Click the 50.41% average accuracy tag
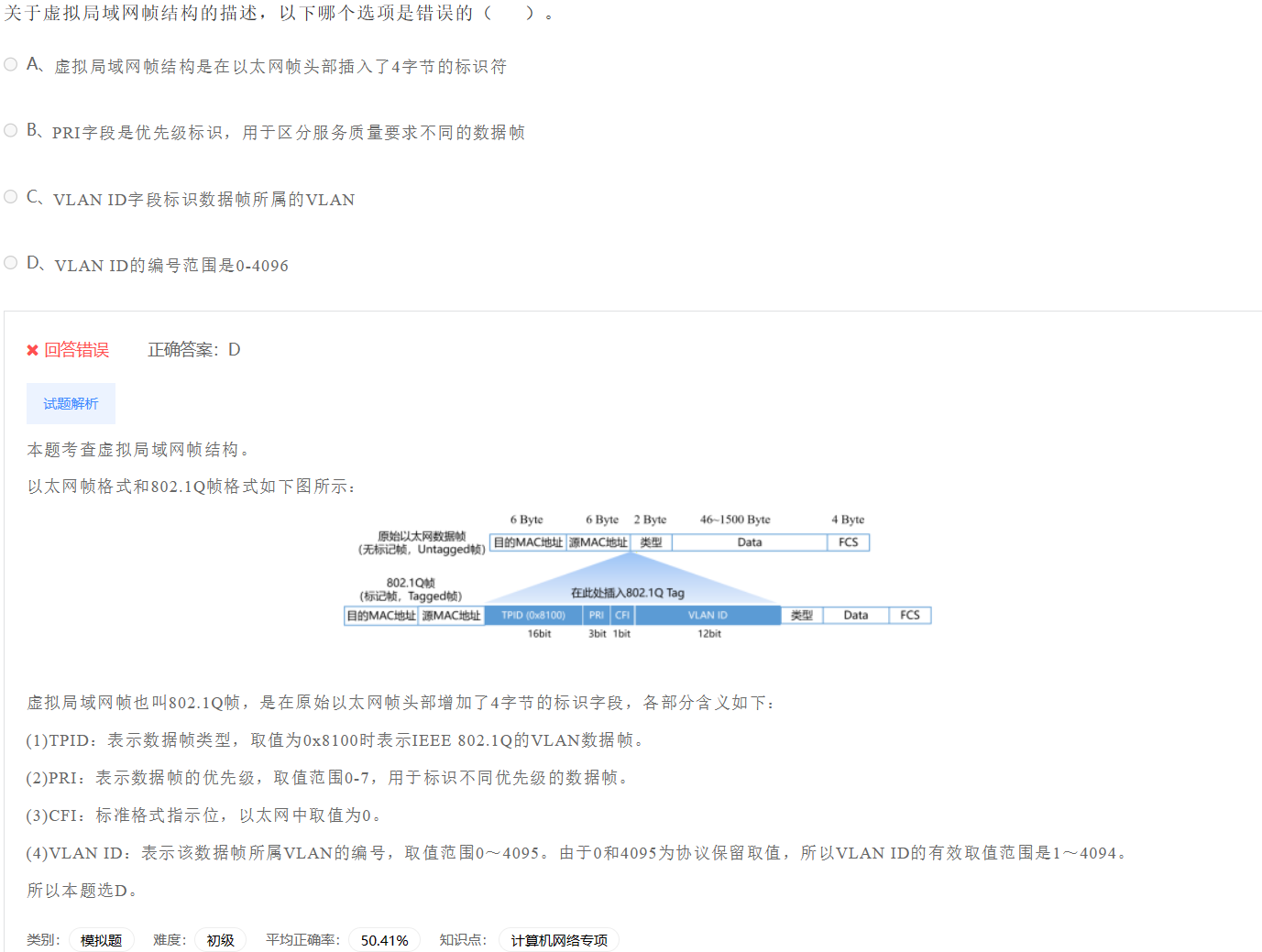 pos(384,940)
